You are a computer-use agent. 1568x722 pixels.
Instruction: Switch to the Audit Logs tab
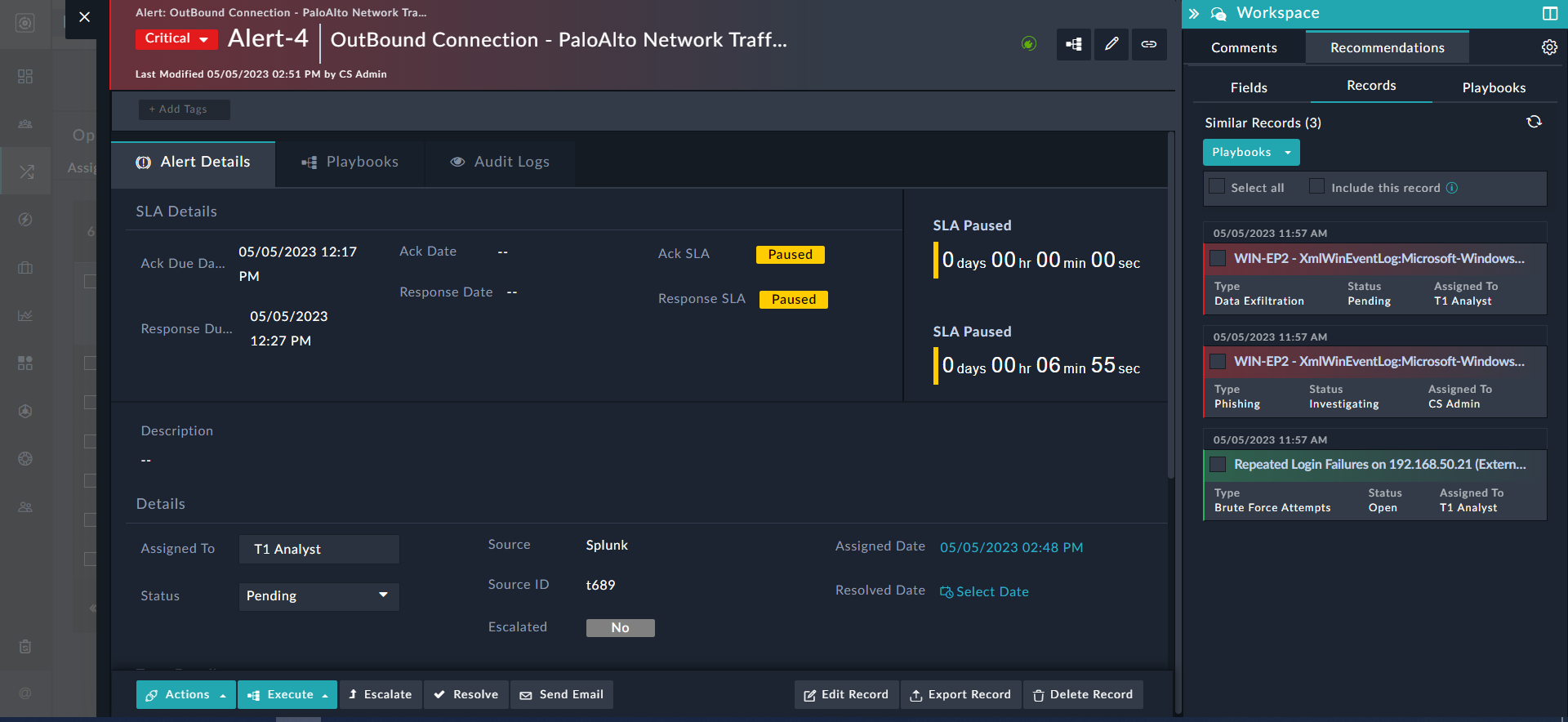click(x=500, y=162)
